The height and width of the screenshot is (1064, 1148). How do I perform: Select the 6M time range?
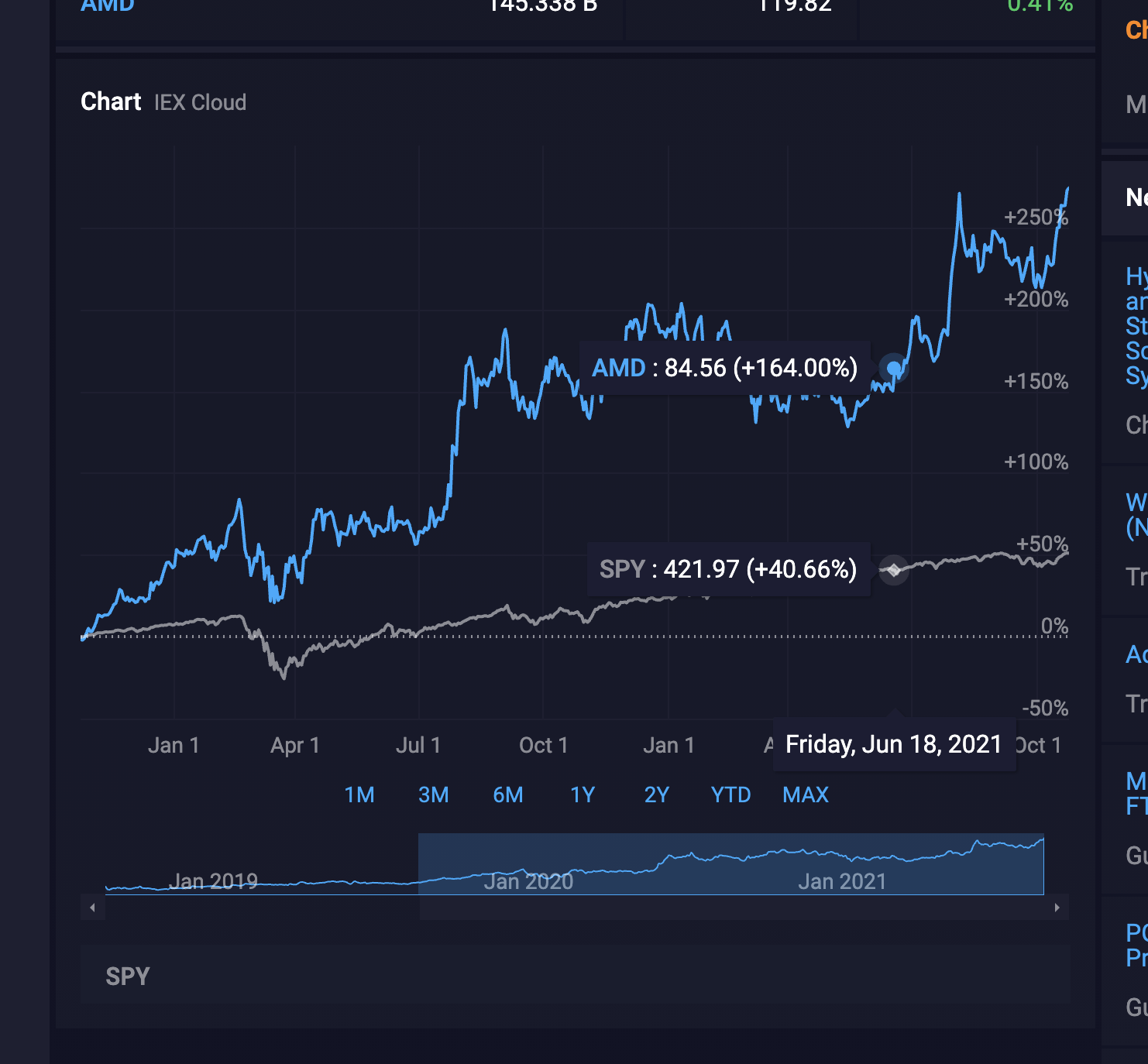coord(507,795)
